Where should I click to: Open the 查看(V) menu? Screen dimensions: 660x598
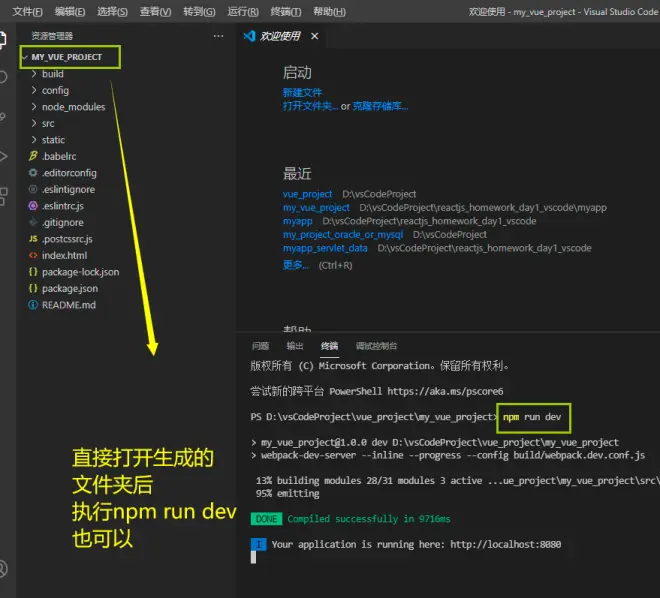click(x=155, y=11)
